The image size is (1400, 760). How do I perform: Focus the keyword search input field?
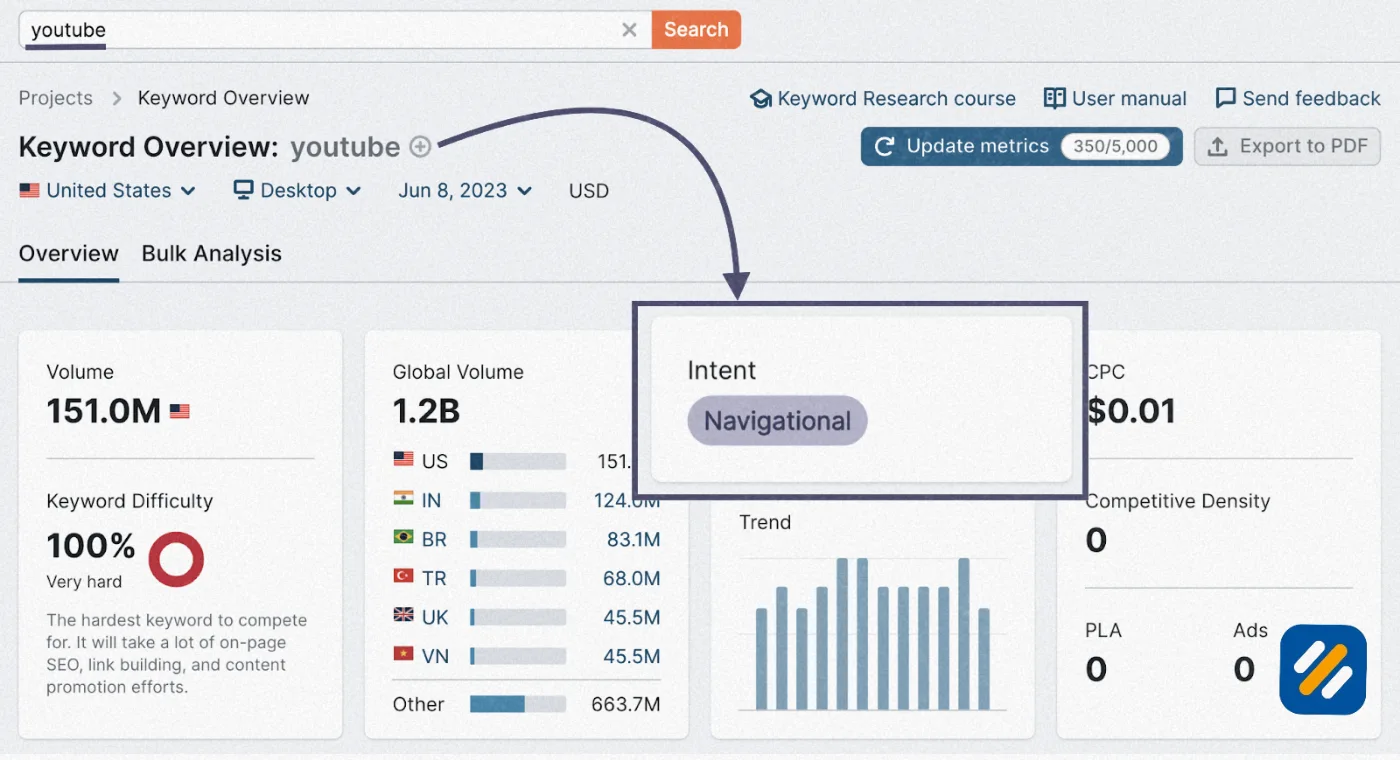coord(335,30)
